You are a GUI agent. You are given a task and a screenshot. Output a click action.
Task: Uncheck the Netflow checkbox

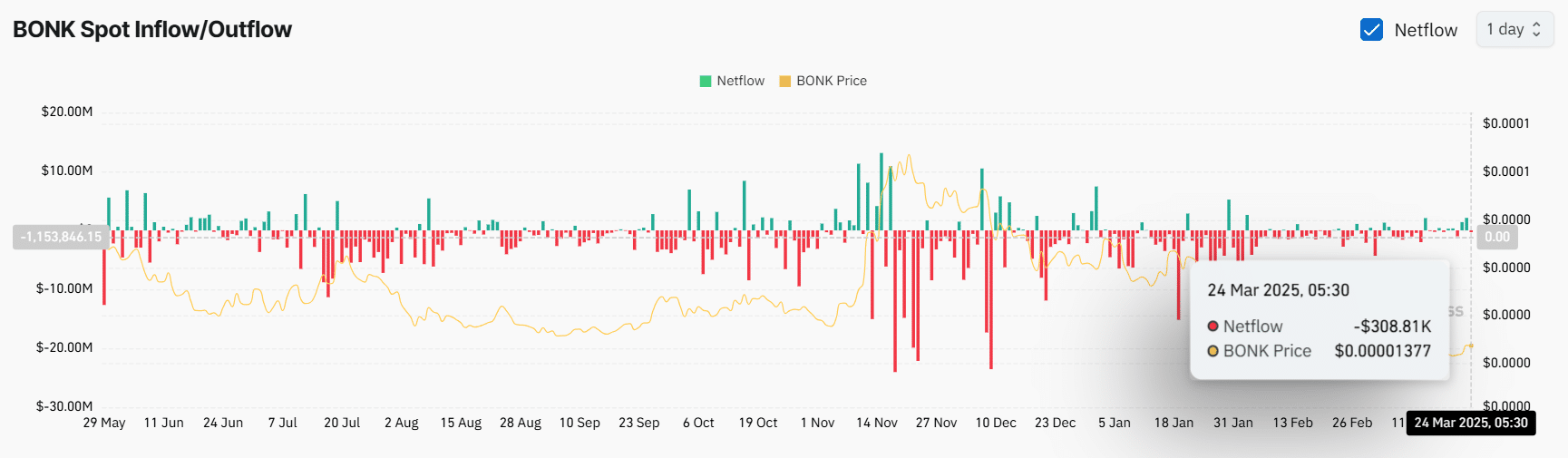[x=1371, y=30]
